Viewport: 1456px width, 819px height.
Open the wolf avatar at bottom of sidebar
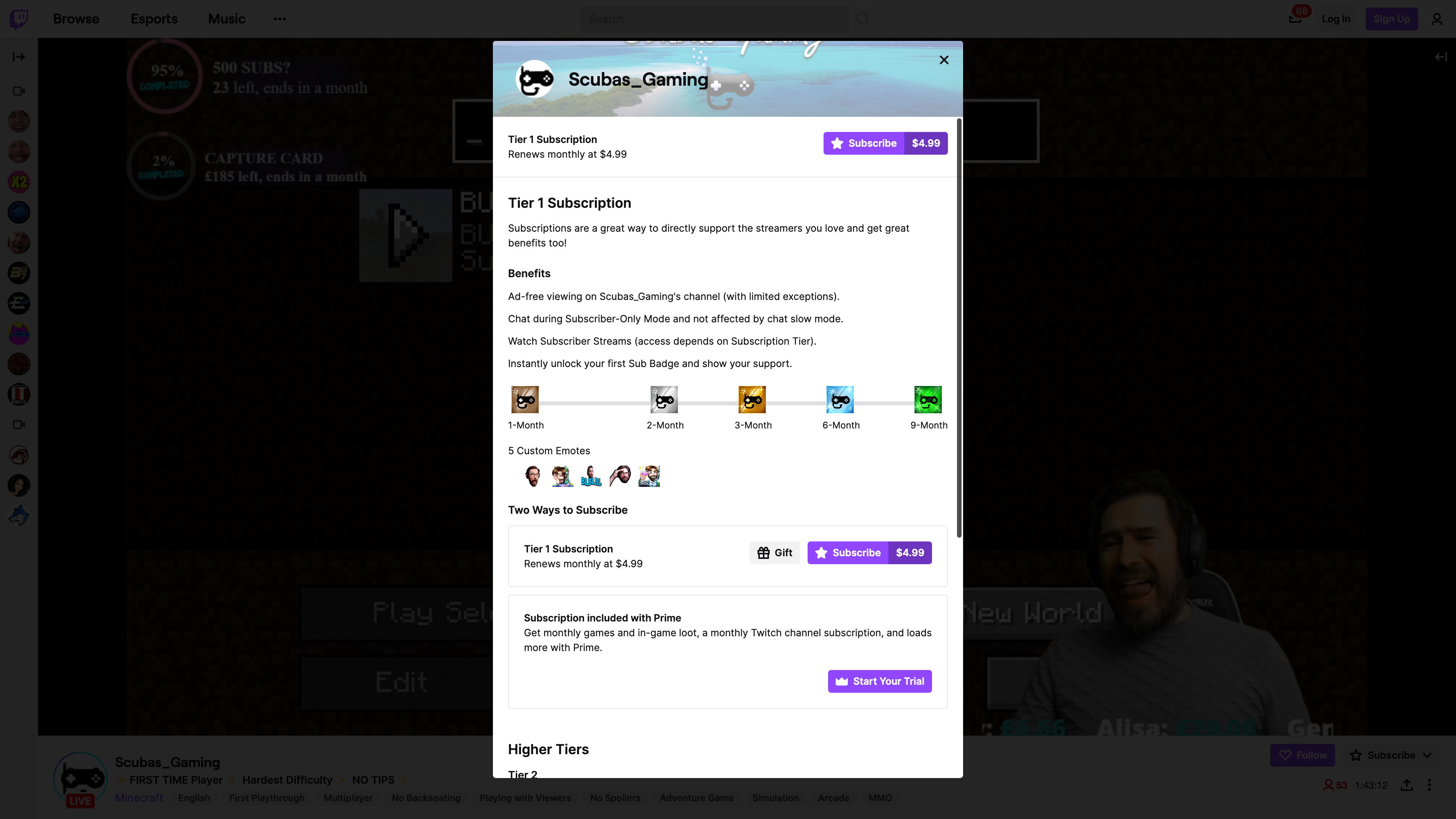pyautogui.click(x=19, y=515)
